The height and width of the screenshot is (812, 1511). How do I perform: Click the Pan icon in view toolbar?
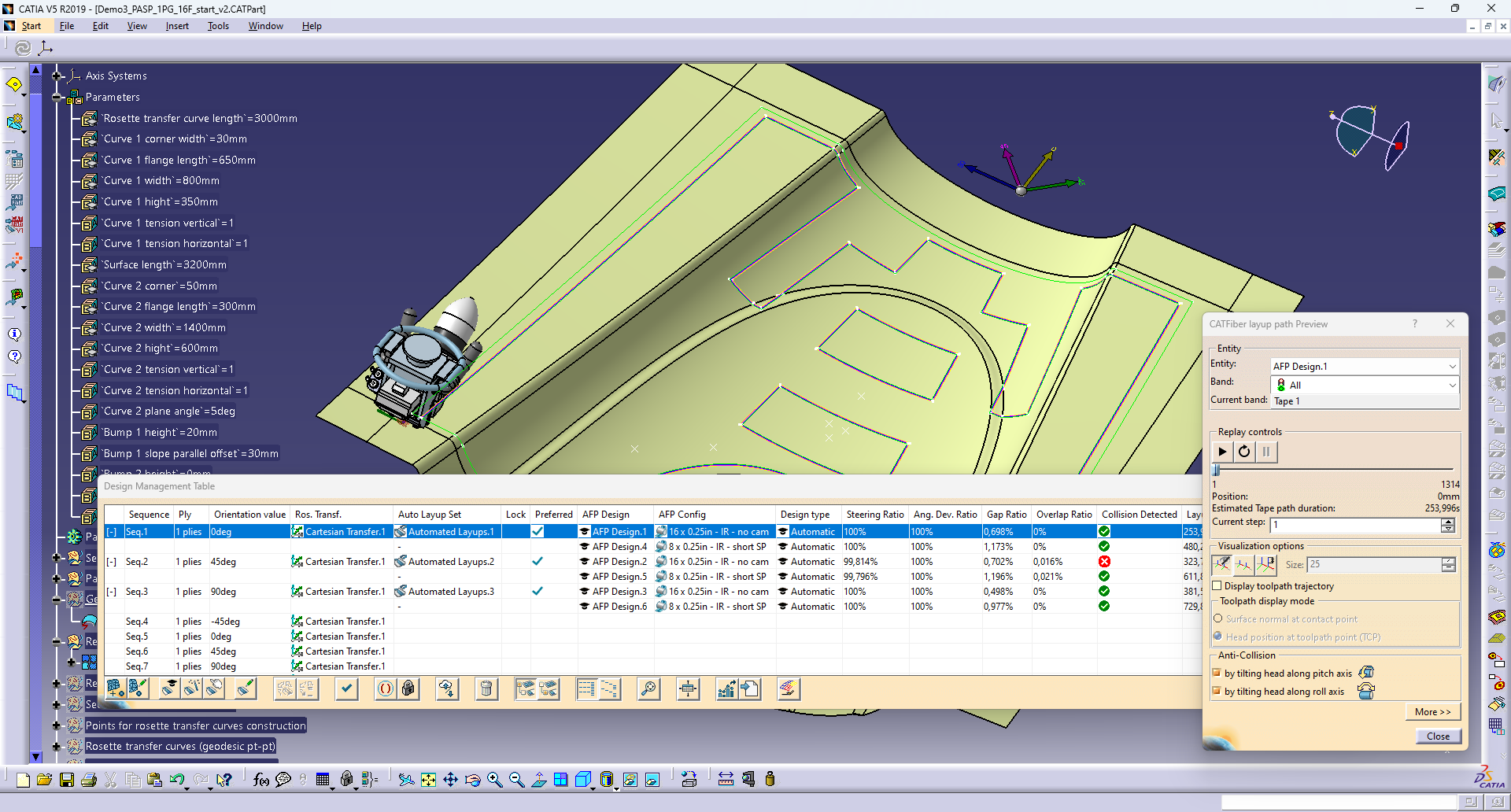[450, 780]
